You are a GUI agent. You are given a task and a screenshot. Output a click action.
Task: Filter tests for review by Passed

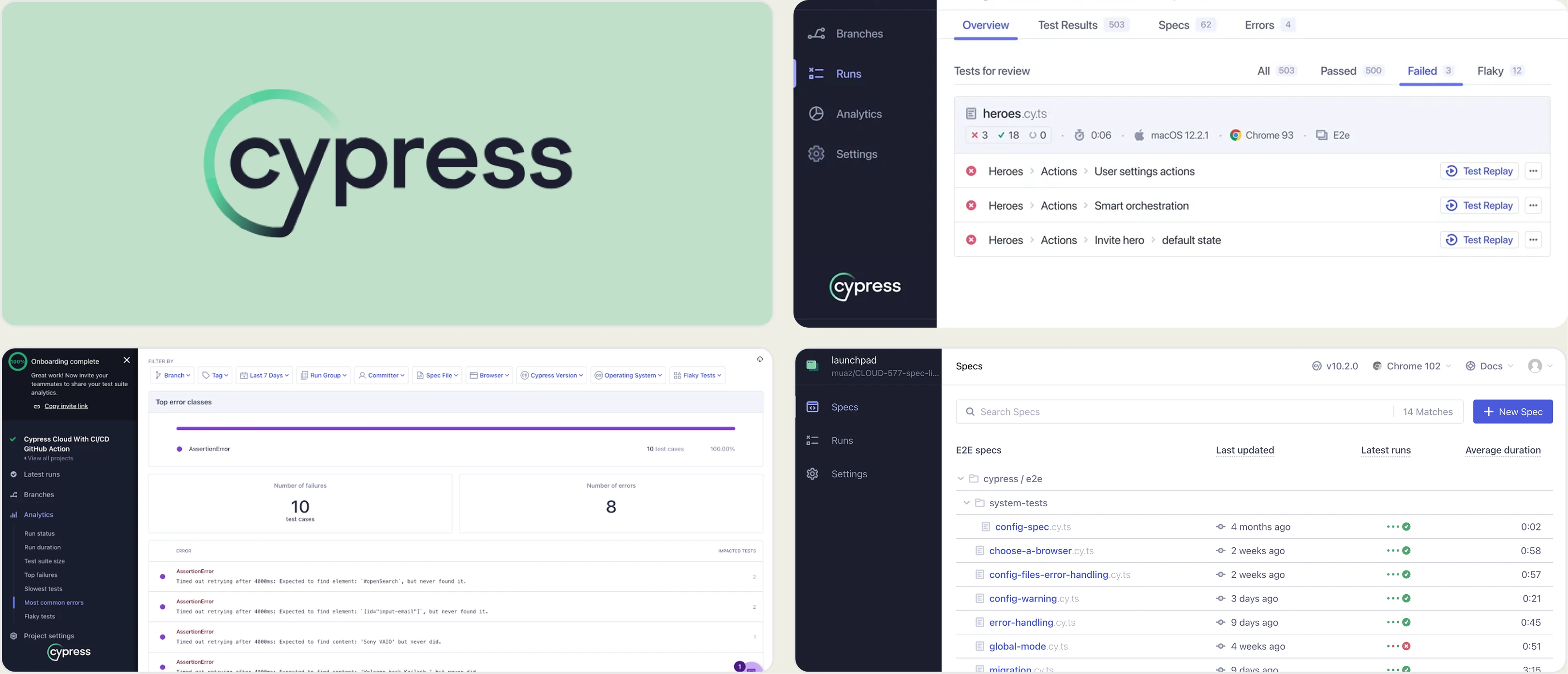[1352, 71]
